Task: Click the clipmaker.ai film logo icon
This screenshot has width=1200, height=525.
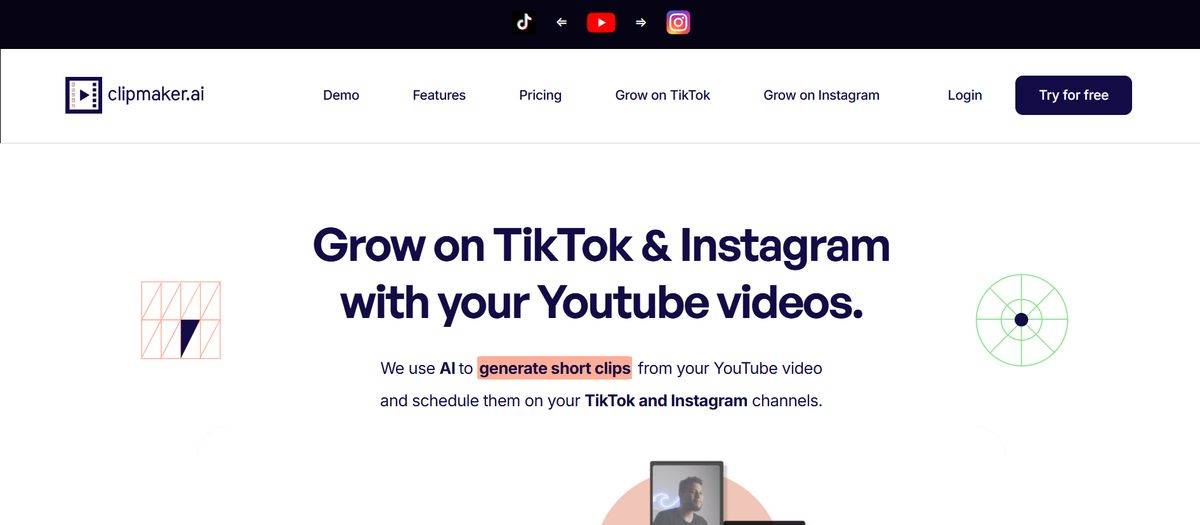Action: (83, 95)
